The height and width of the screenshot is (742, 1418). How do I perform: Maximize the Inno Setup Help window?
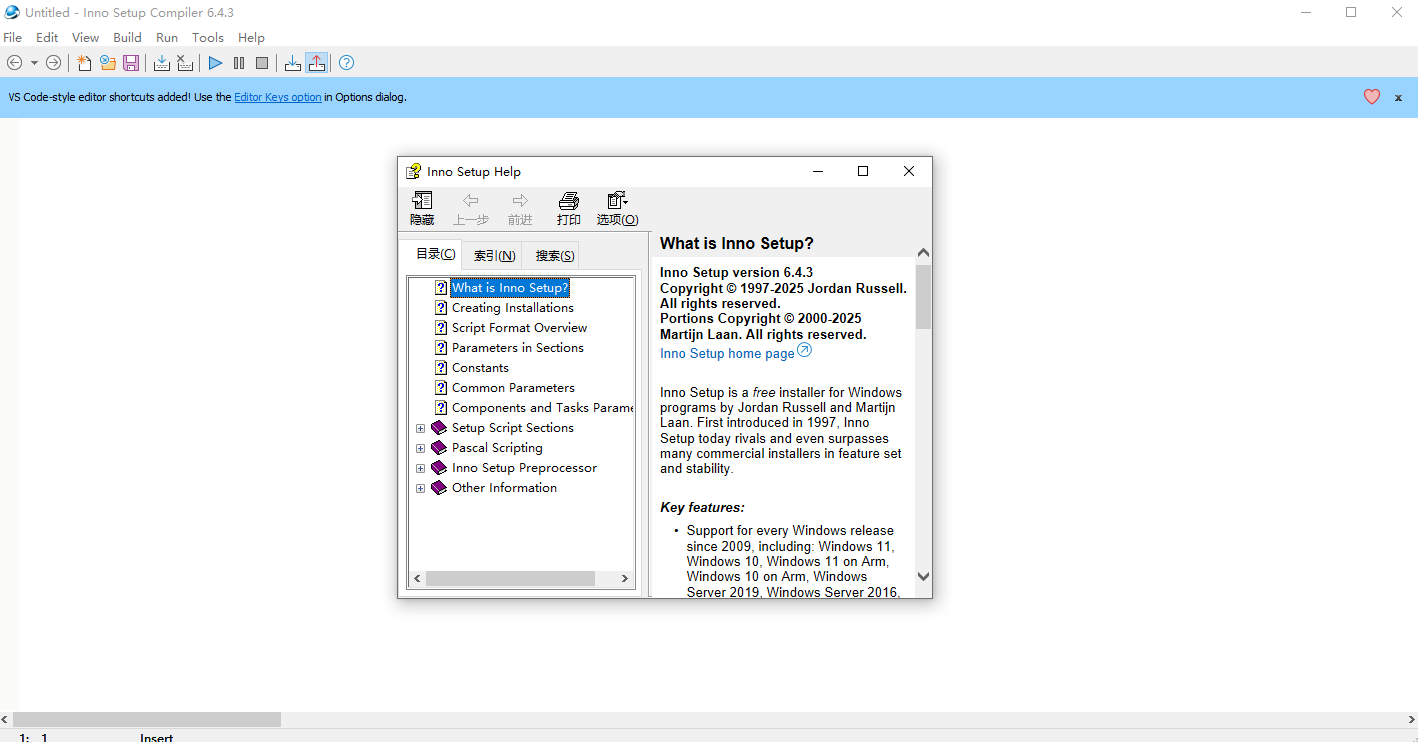(x=863, y=171)
